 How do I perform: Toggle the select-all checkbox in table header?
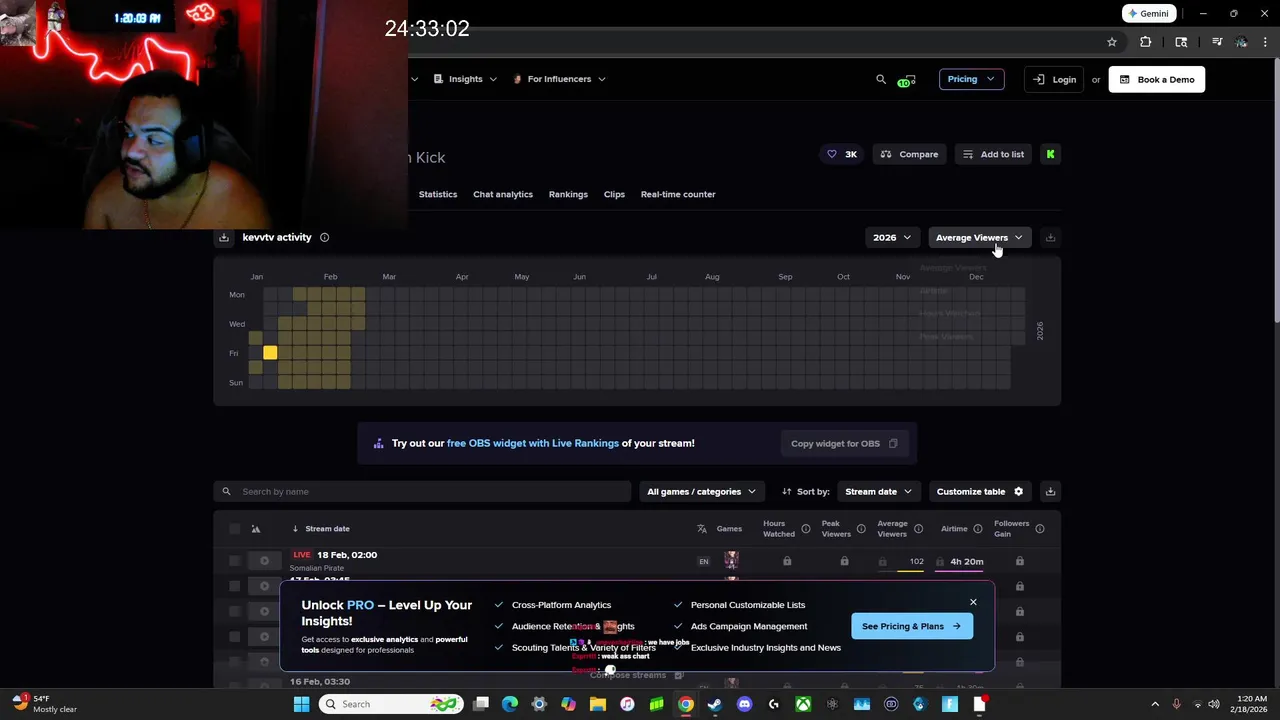[234, 529]
